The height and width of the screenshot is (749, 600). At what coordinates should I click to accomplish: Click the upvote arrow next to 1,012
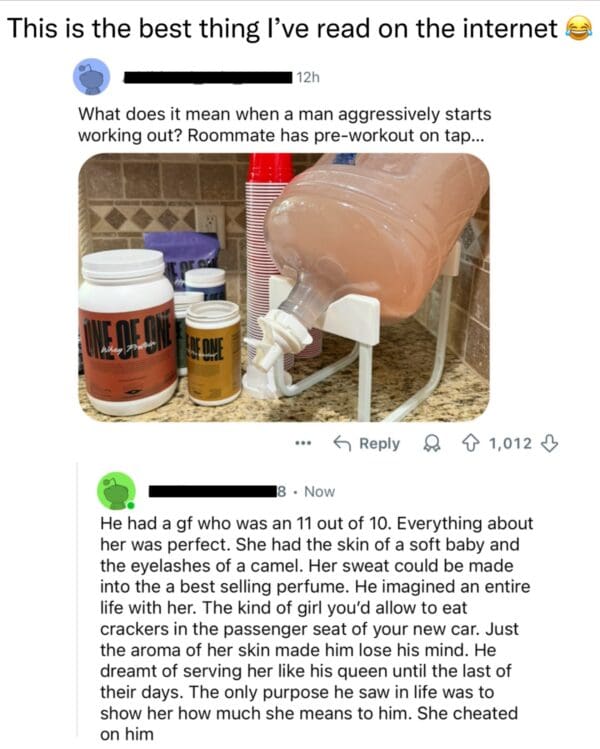coord(471,444)
